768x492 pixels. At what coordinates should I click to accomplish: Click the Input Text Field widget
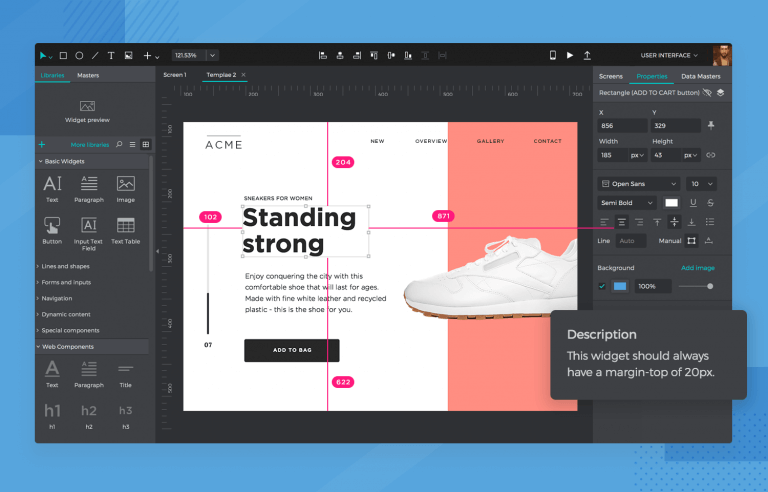[x=88, y=230]
